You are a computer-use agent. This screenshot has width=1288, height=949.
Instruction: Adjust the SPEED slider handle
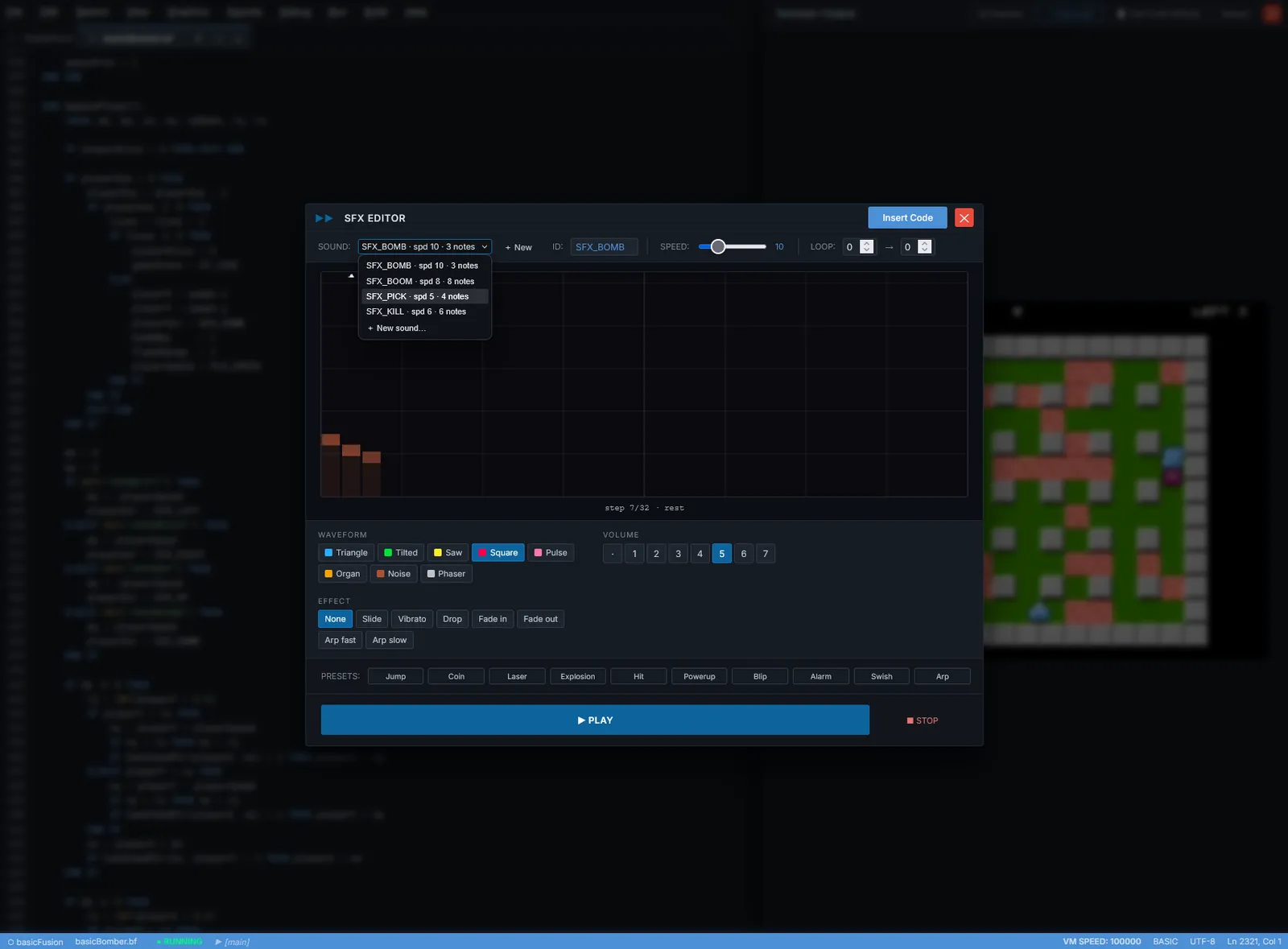click(x=718, y=247)
